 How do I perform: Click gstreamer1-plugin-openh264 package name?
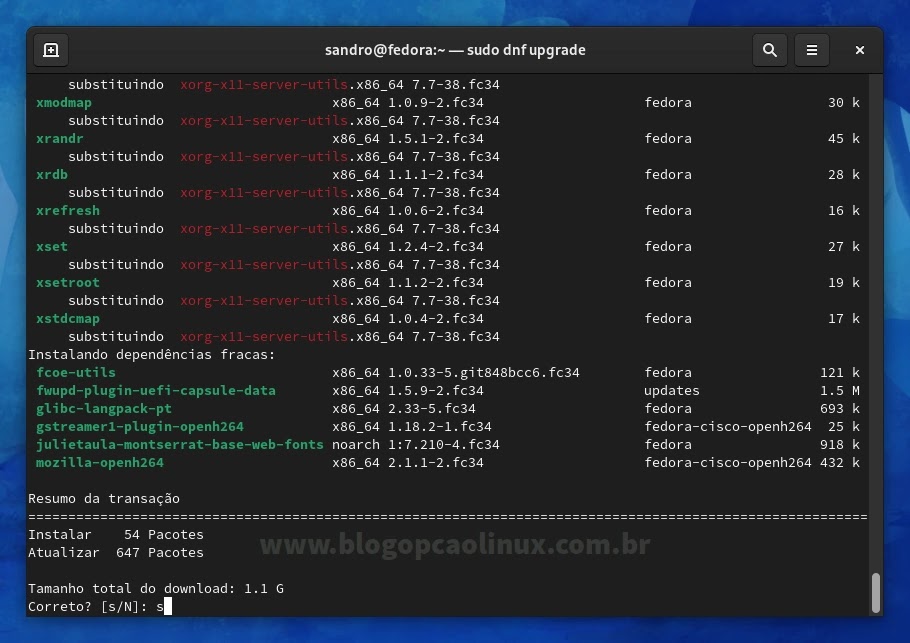pos(140,427)
